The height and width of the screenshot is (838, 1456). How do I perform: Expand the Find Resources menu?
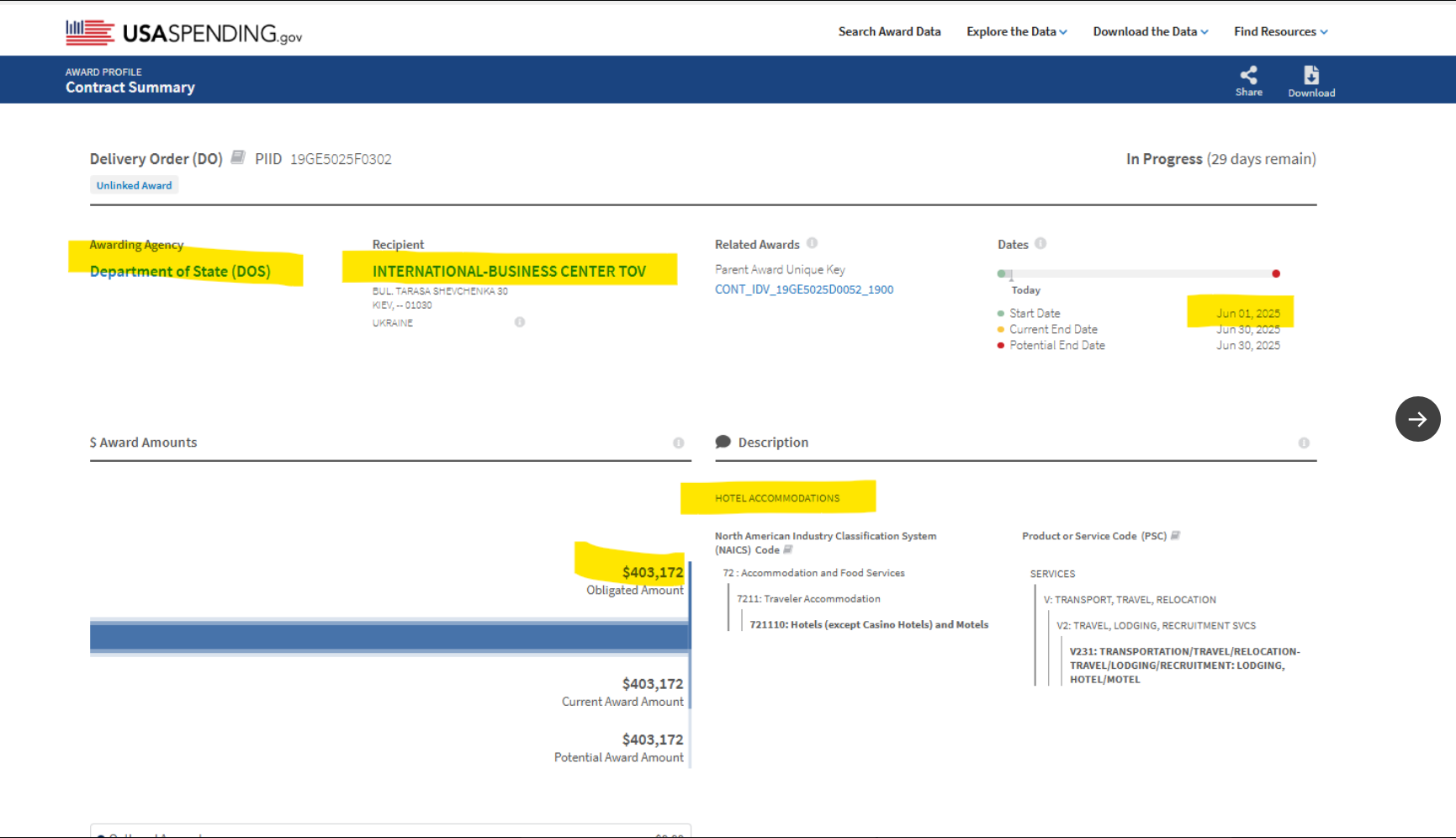point(1281,32)
